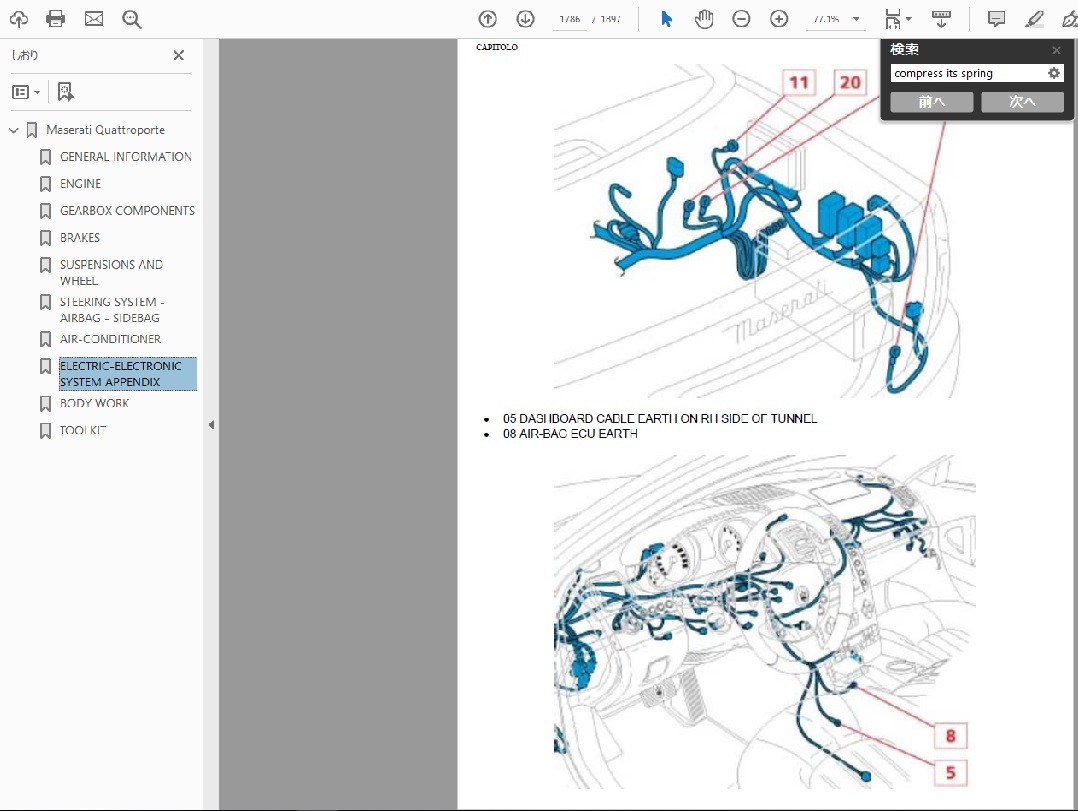Open bookmark panel options menu
This screenshot has width=1078, height=811.
(x=26, y=92)
